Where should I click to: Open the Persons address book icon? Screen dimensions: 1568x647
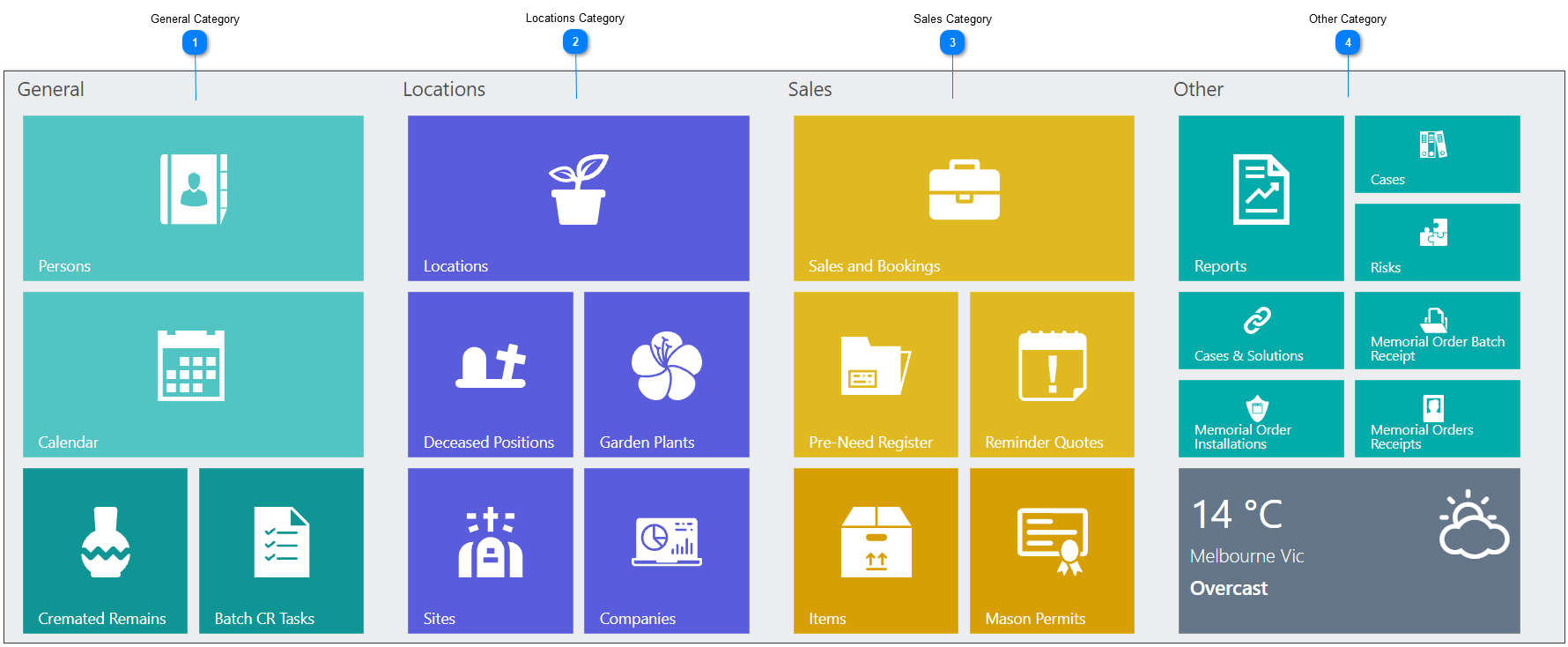[x=194, y=190]
